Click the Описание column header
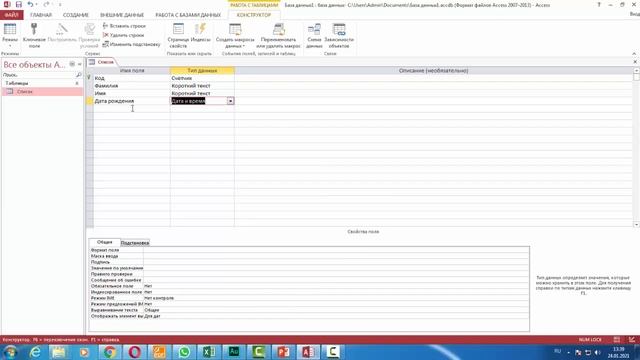The height and width of the screenshot is (360, 640). (433, 71)
